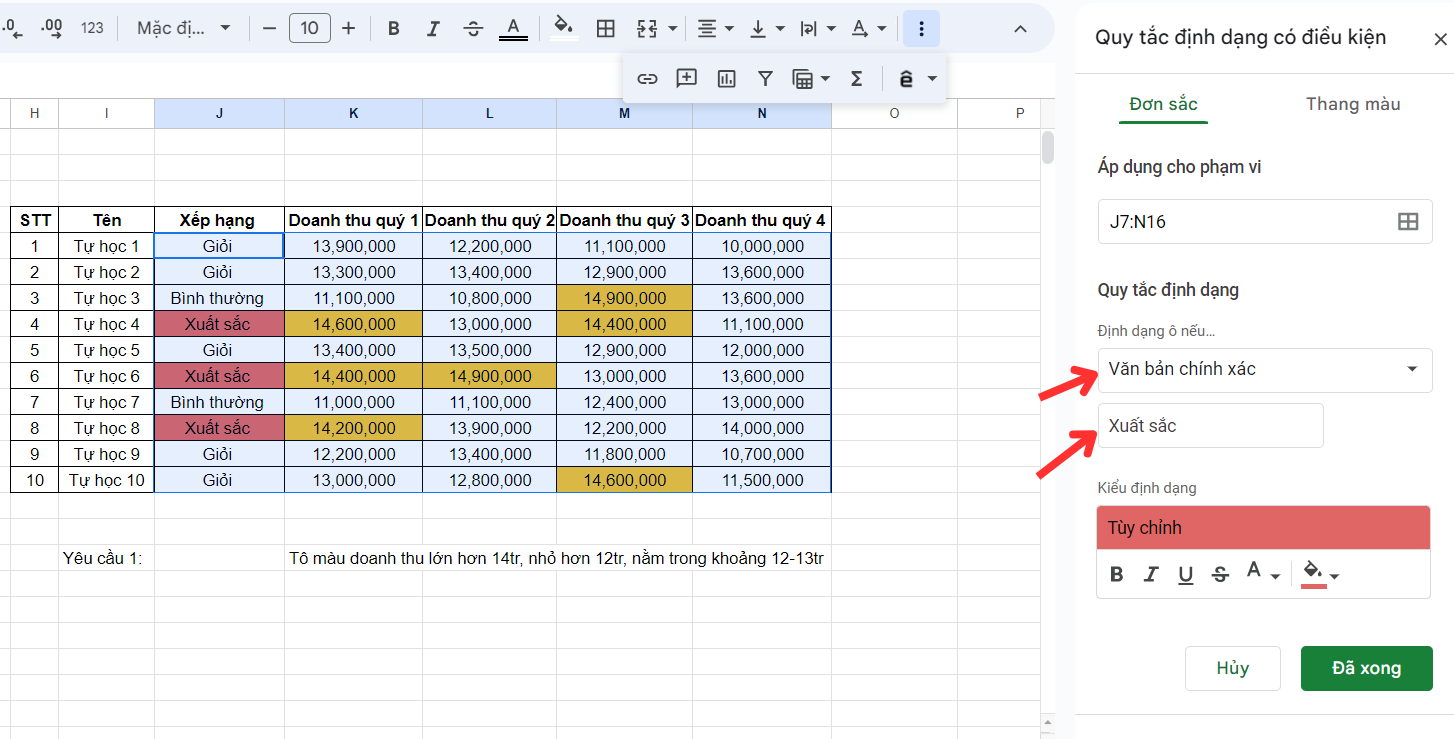The height and width of the screenshot is (739, 1454).
Task: Click the create filter icon
Action: coord(765,79)
